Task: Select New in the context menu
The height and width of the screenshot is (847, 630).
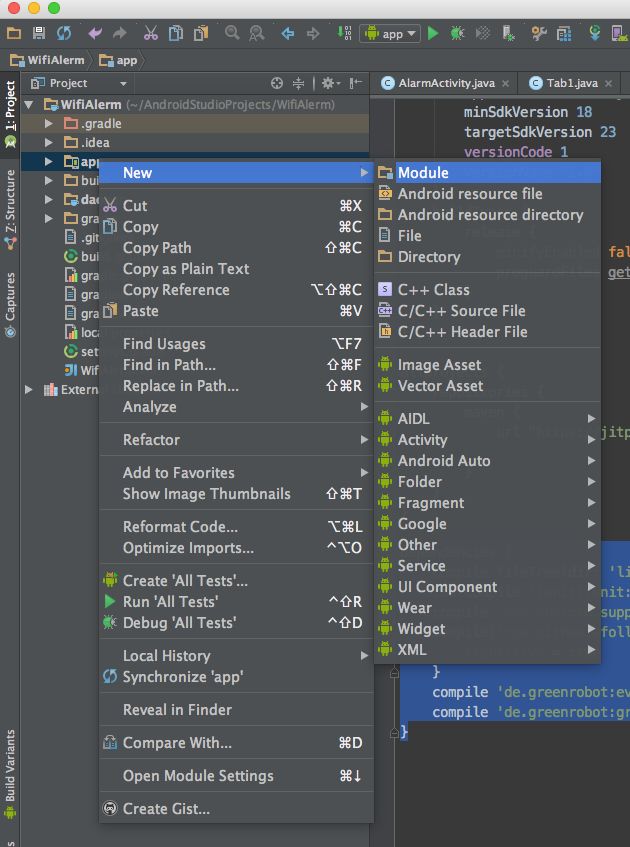Action: pos(237,173)
